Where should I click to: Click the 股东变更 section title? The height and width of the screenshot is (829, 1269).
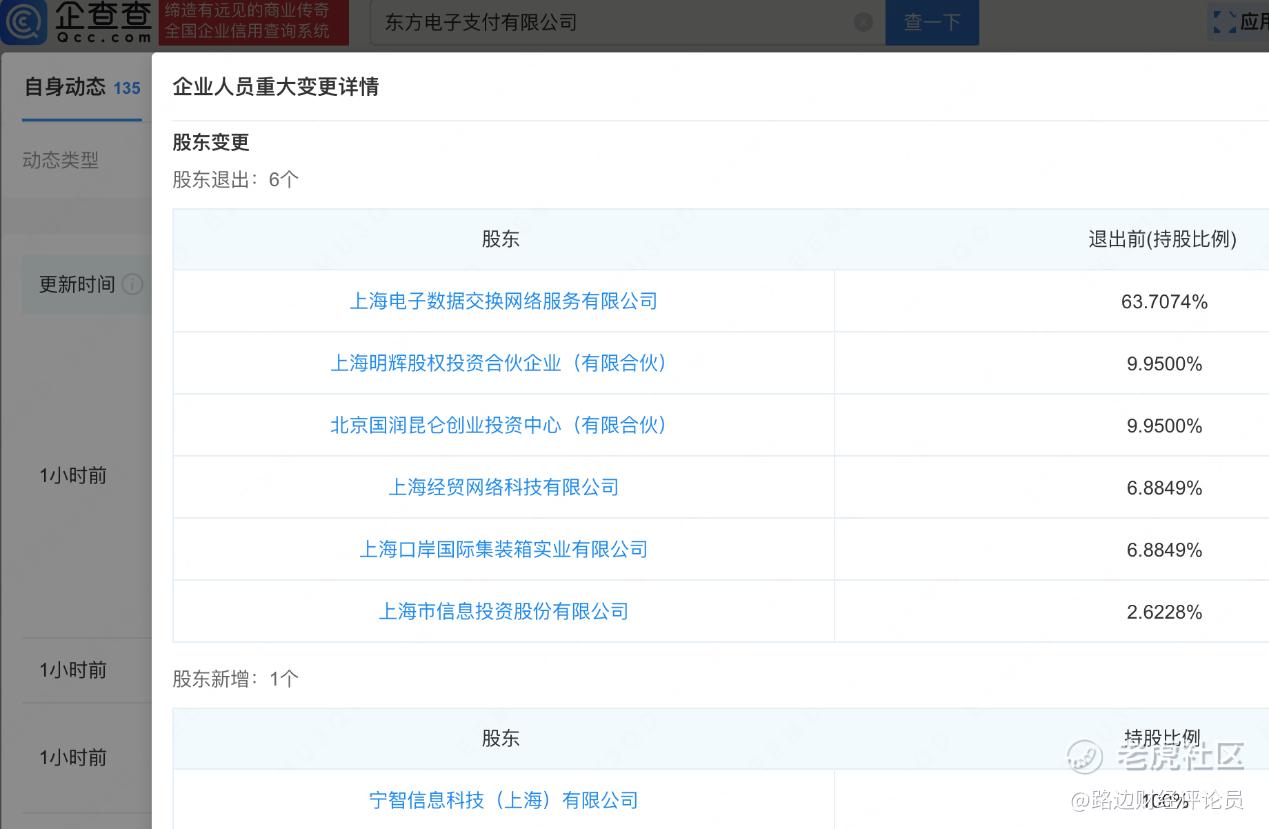210,142
